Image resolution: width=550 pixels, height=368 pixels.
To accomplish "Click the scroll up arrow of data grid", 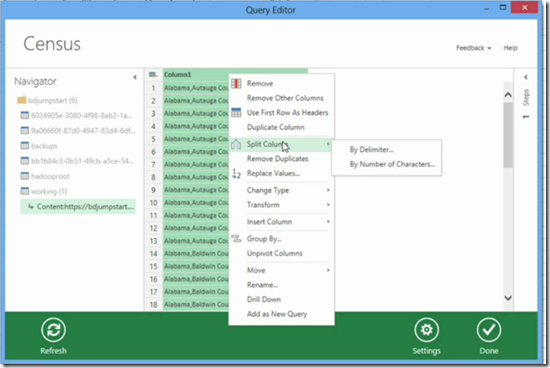I will click(508, 95).
